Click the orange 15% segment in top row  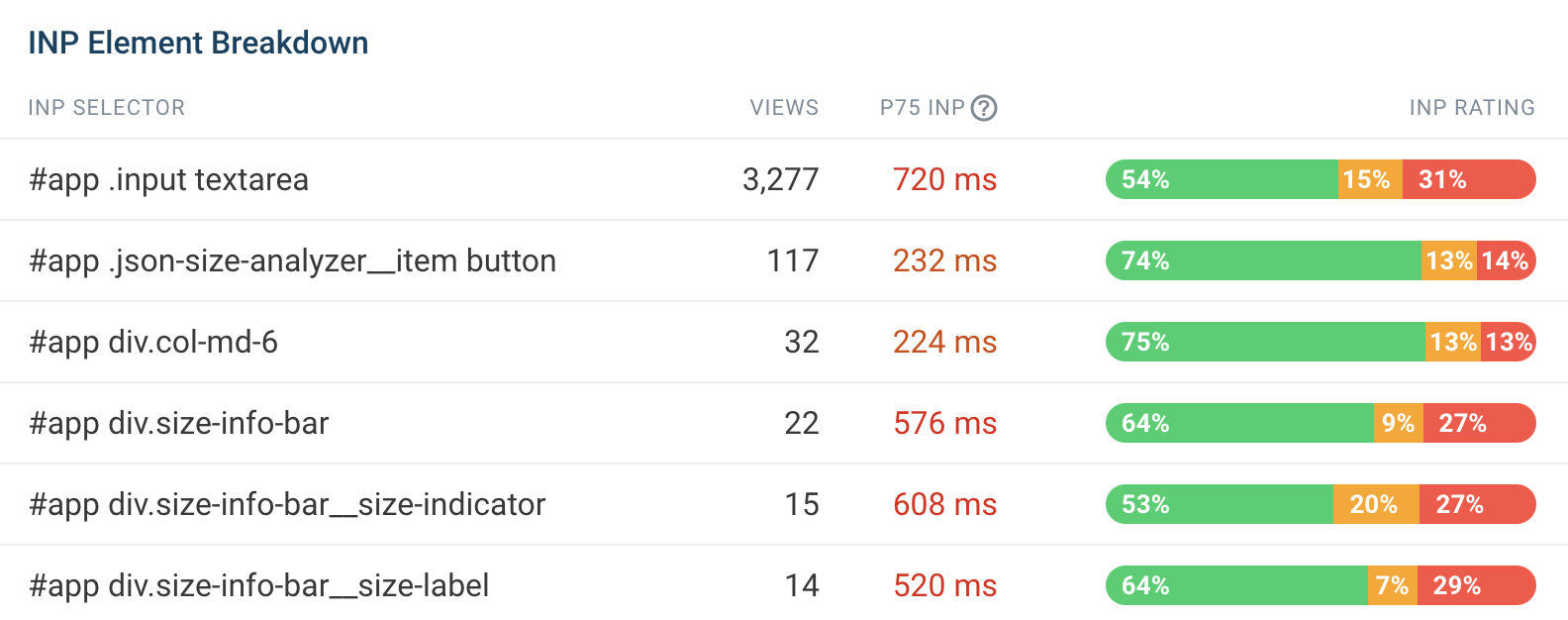coord(1368,179)
